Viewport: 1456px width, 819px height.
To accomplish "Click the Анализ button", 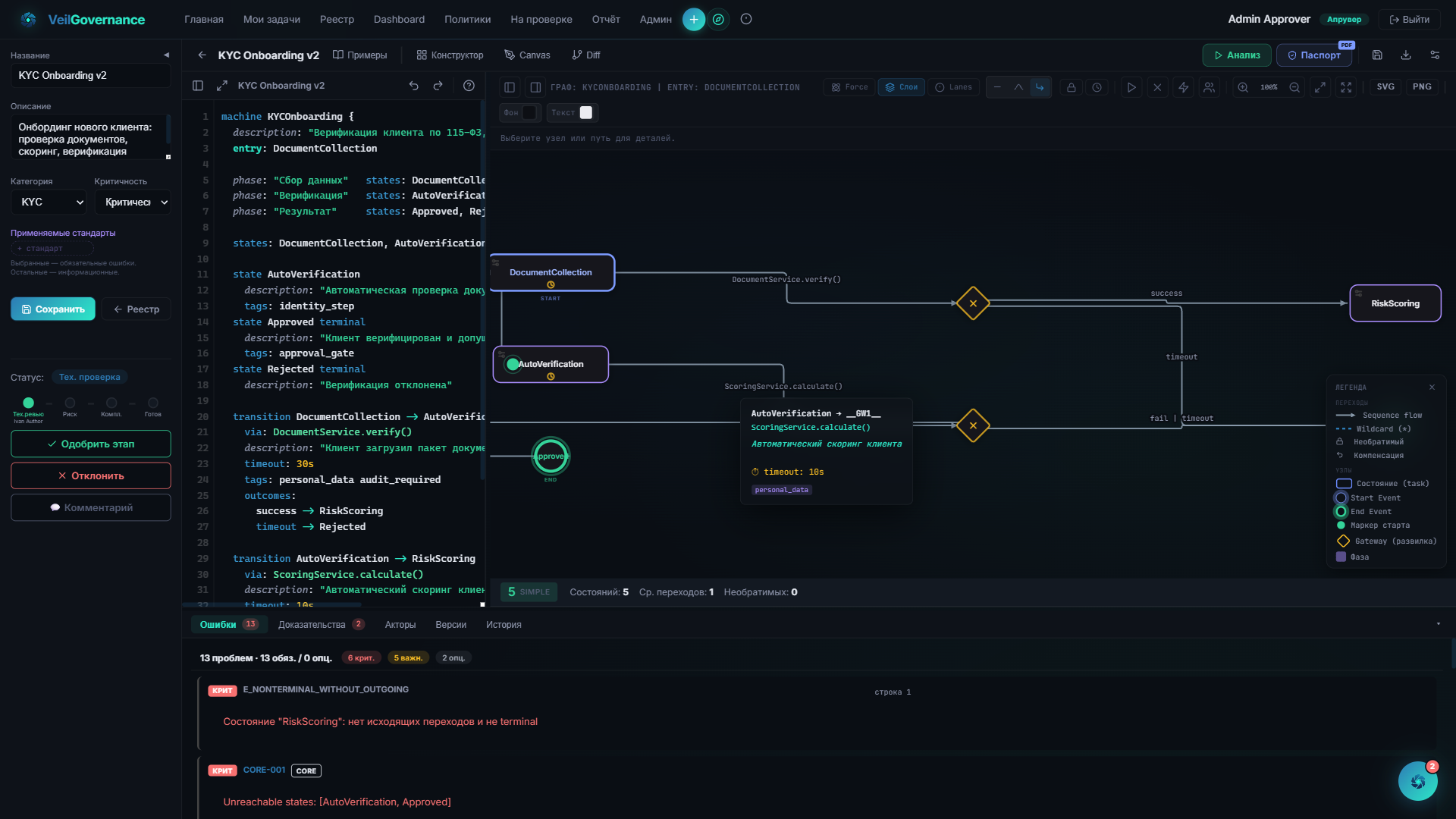I will (x=1237, y=55).
